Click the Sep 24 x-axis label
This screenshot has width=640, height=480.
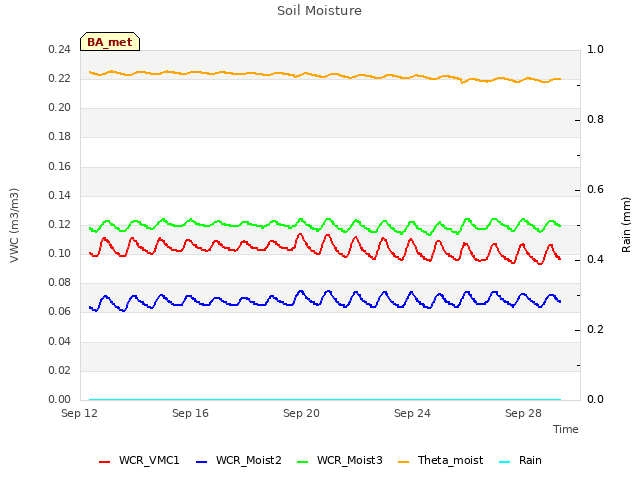[412, 413]
